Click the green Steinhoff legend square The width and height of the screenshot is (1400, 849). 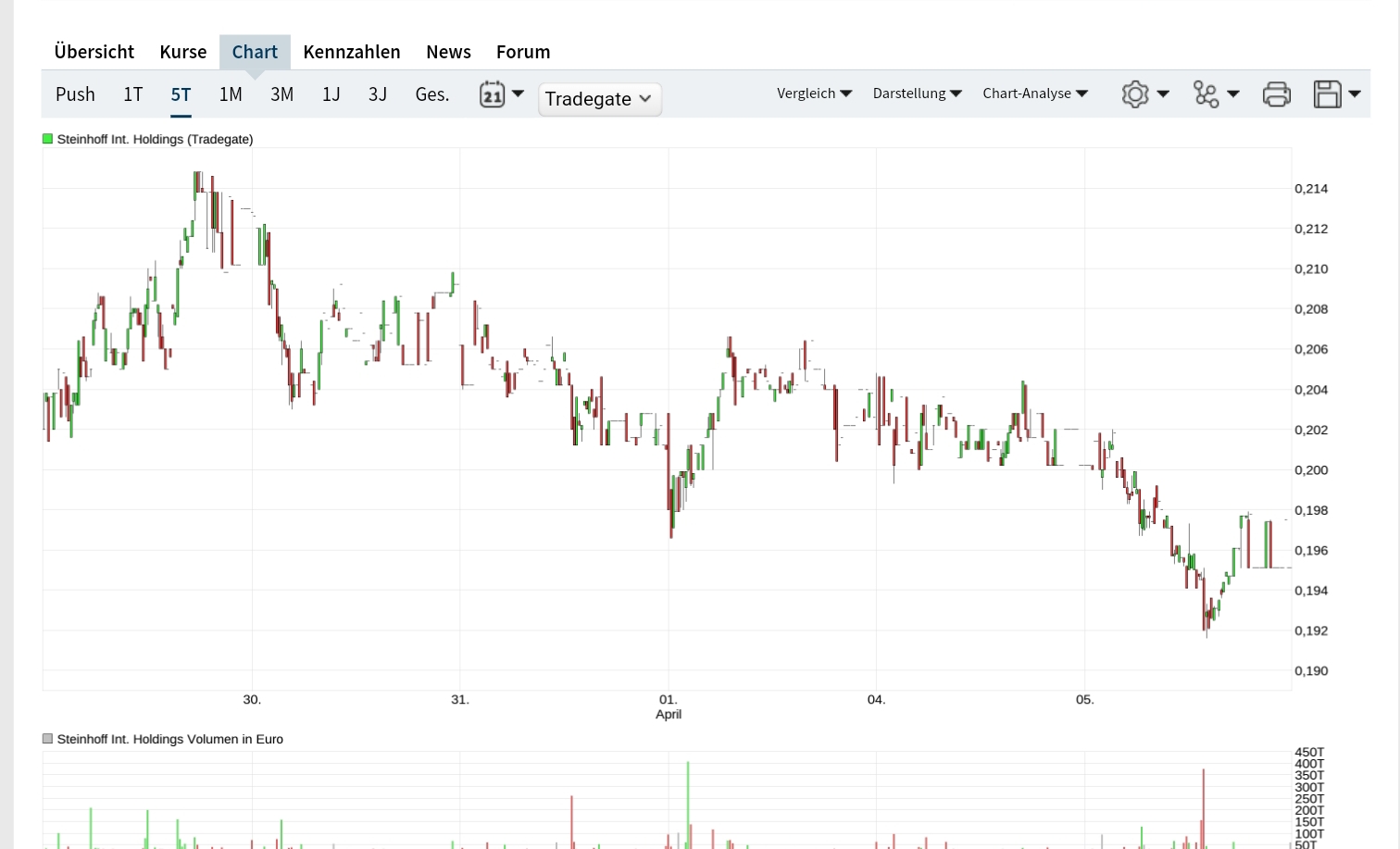click(x=48, y=139)
